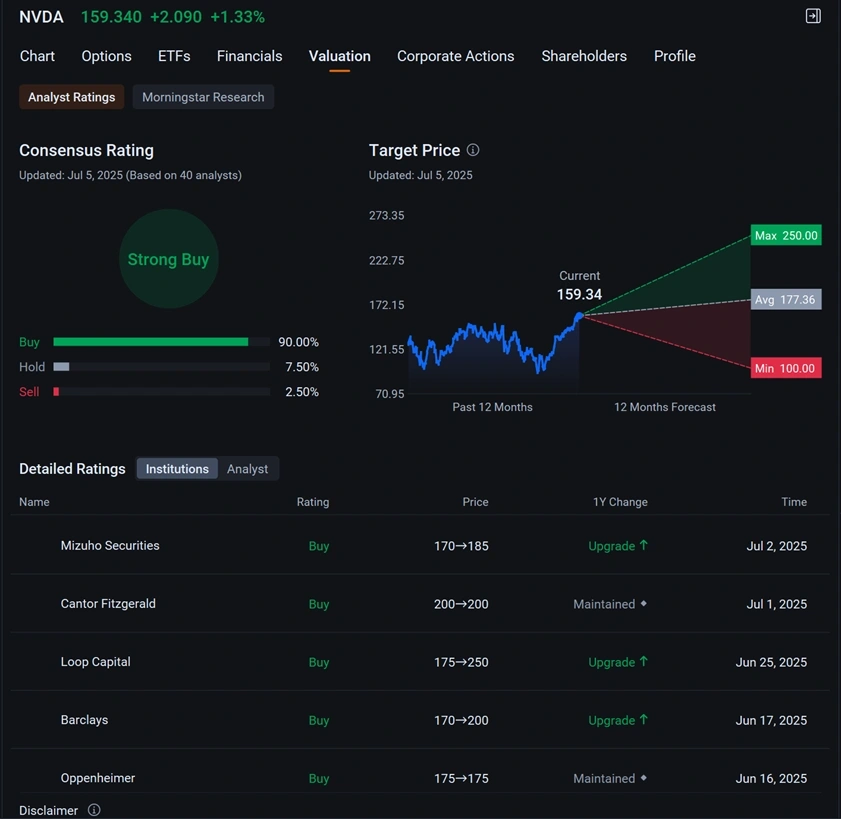
Task: Sort by the 1Y Change column header
Action: click(620, 502)
